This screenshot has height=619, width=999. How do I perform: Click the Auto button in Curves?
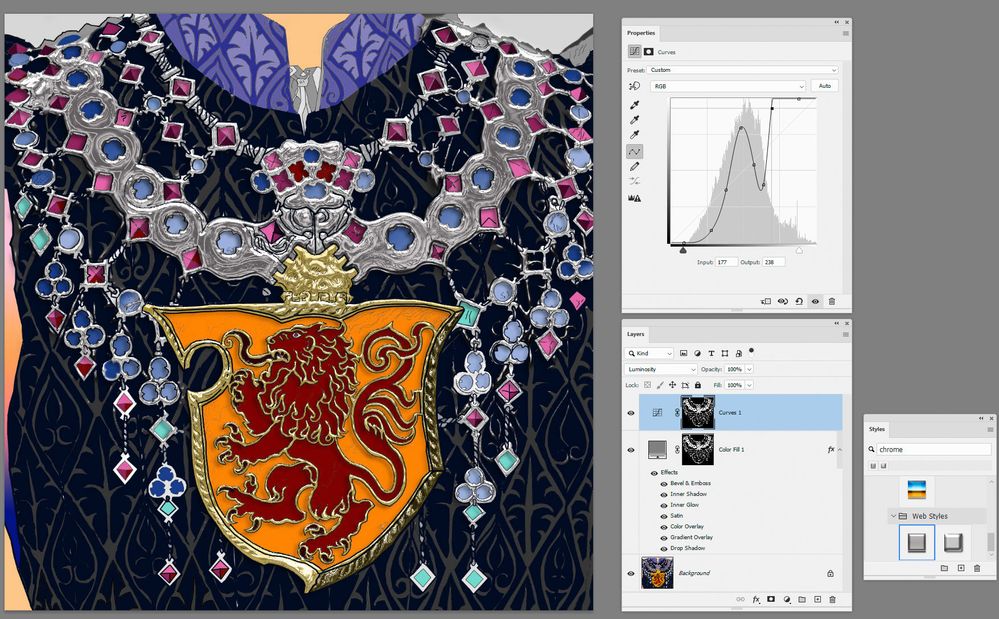[824, 86]
